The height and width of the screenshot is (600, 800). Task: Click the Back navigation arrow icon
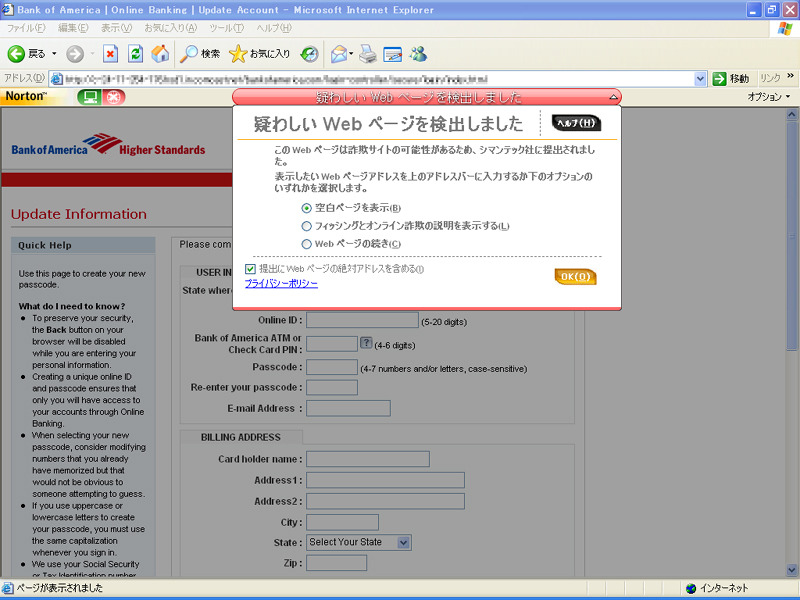16,54
